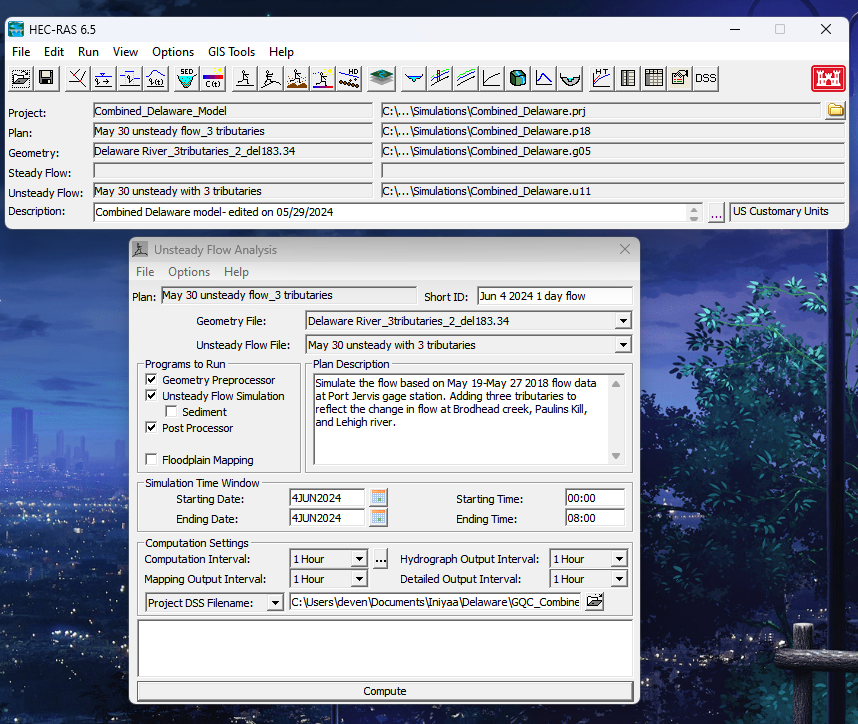Enable the Sediment checkbox
The image size is (858, 724).
[171, 411]
